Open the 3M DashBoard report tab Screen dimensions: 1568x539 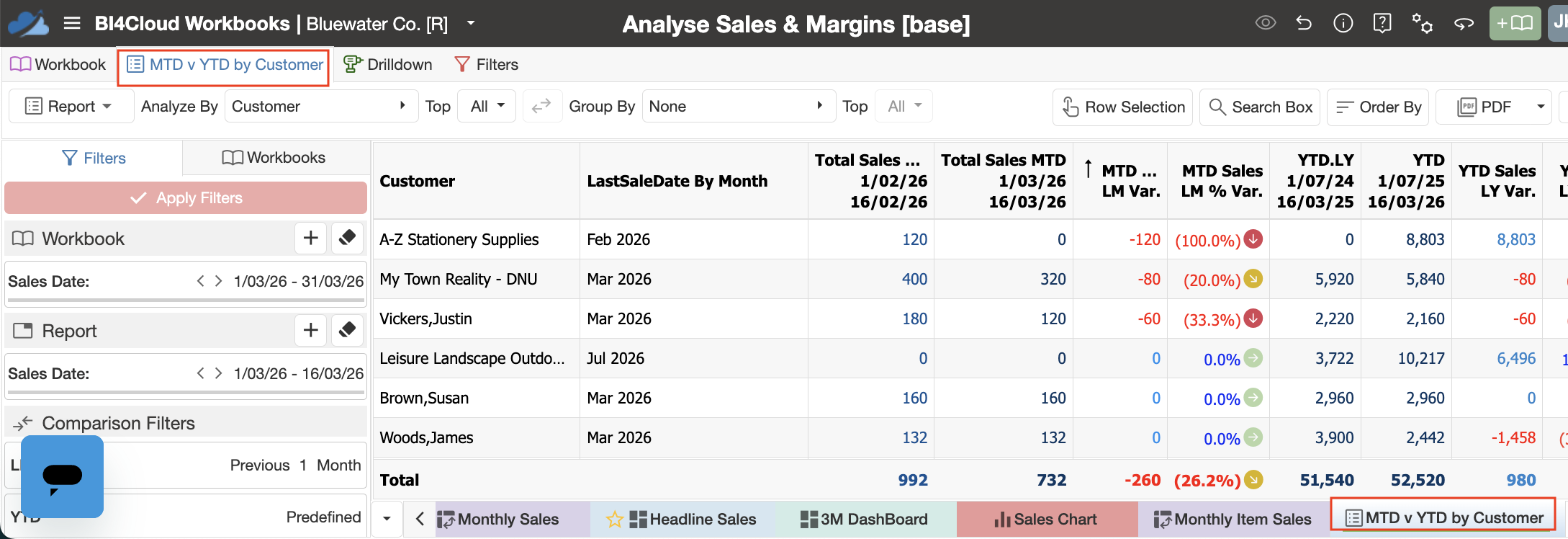[x=865, y=519]
